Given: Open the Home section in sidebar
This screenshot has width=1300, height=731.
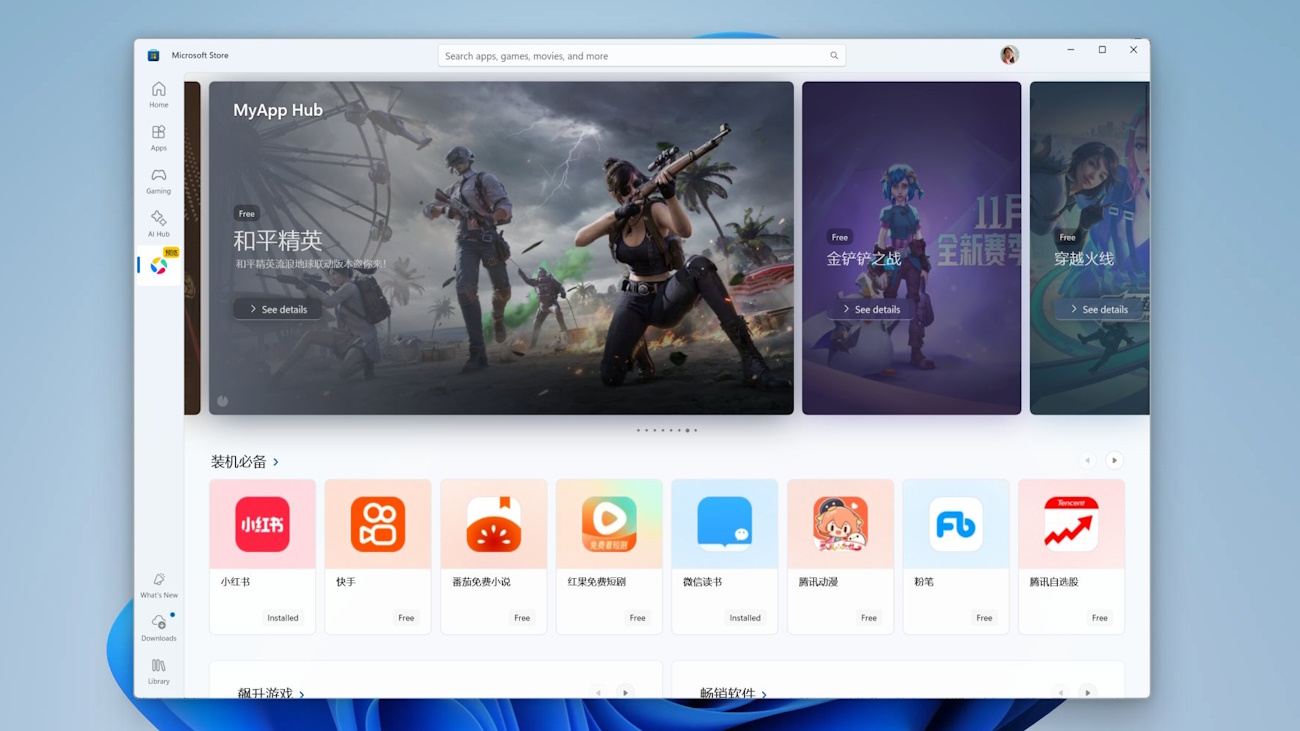Looking at the screenshot, I should (x=159, y=95).
